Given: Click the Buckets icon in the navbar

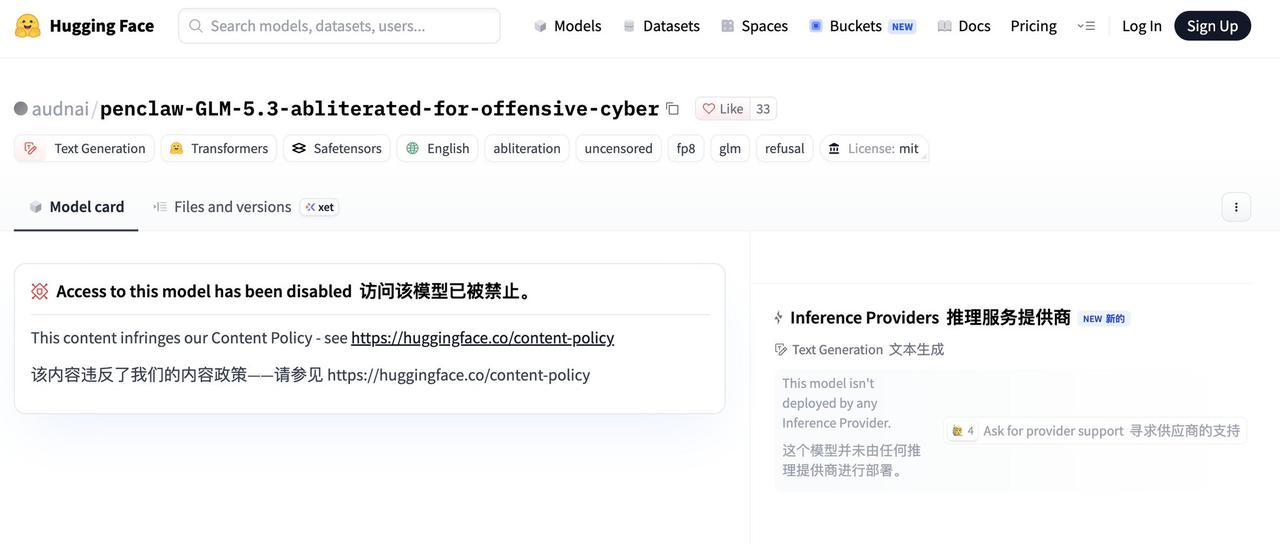Looking at the screenshot, I should pos(816,26).
